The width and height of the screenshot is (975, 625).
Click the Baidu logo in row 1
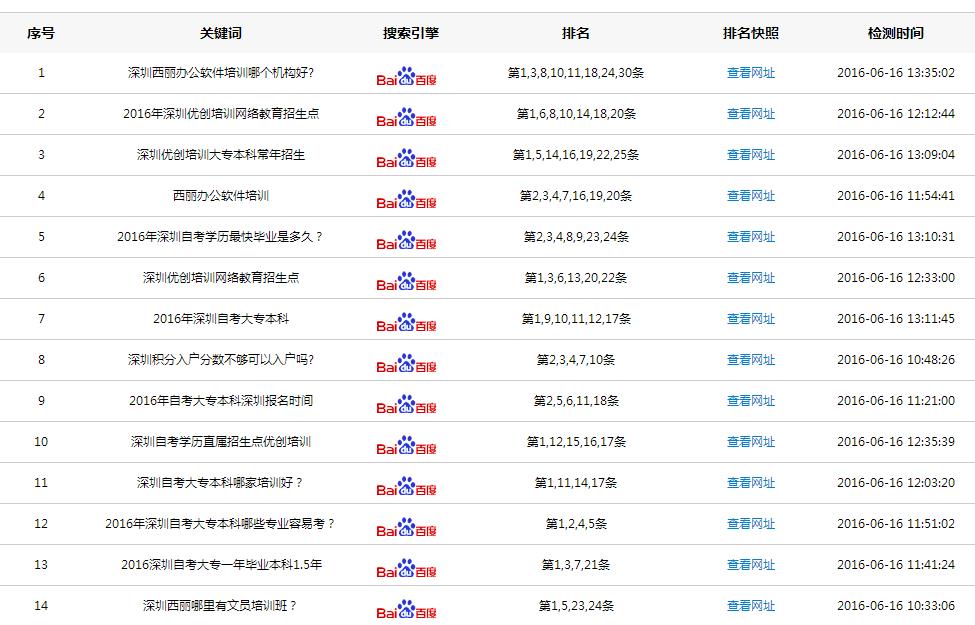point(407,76)
